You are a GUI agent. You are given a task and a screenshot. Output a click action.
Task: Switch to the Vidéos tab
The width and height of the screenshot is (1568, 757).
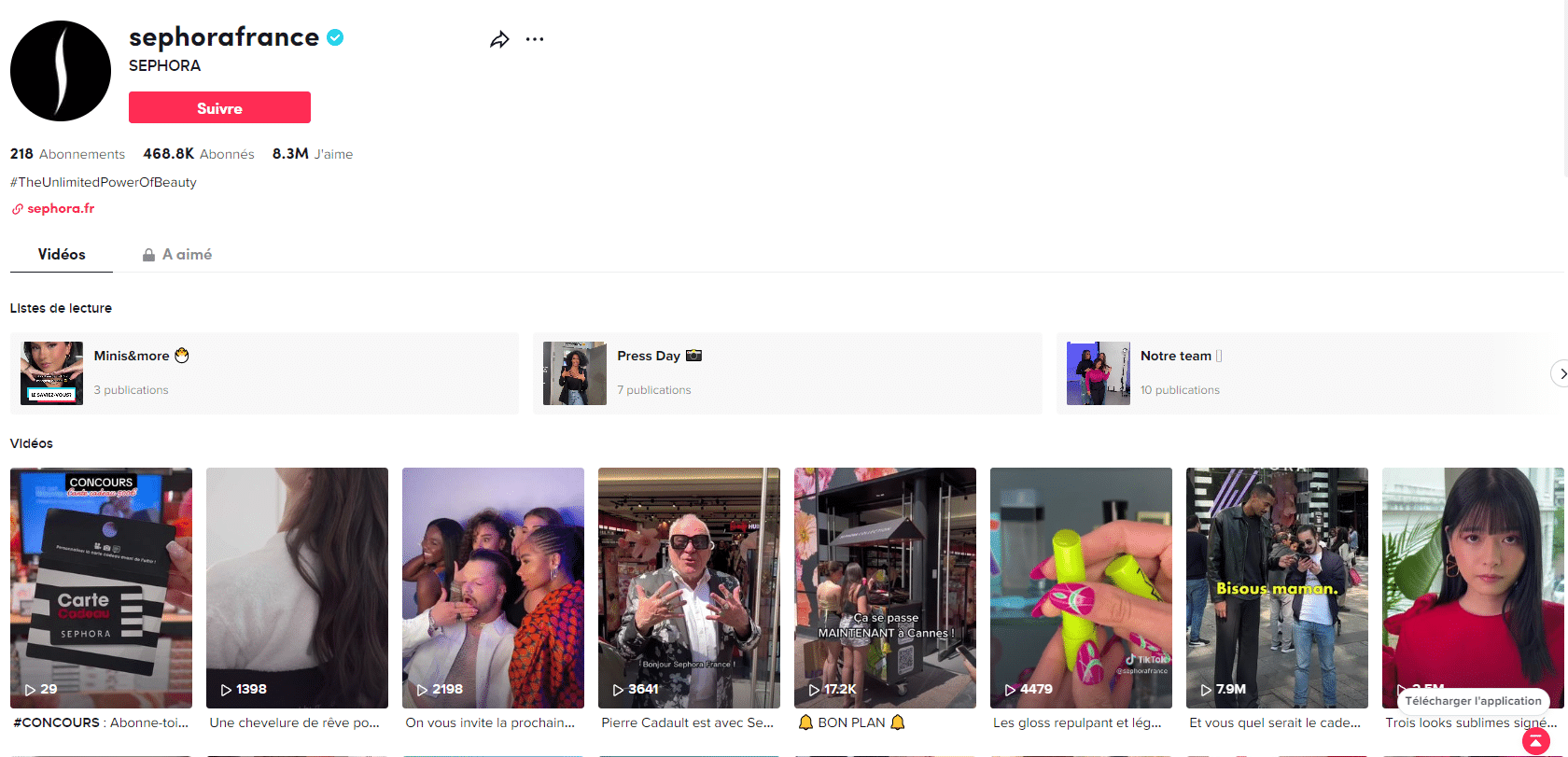tap(62, 255)
